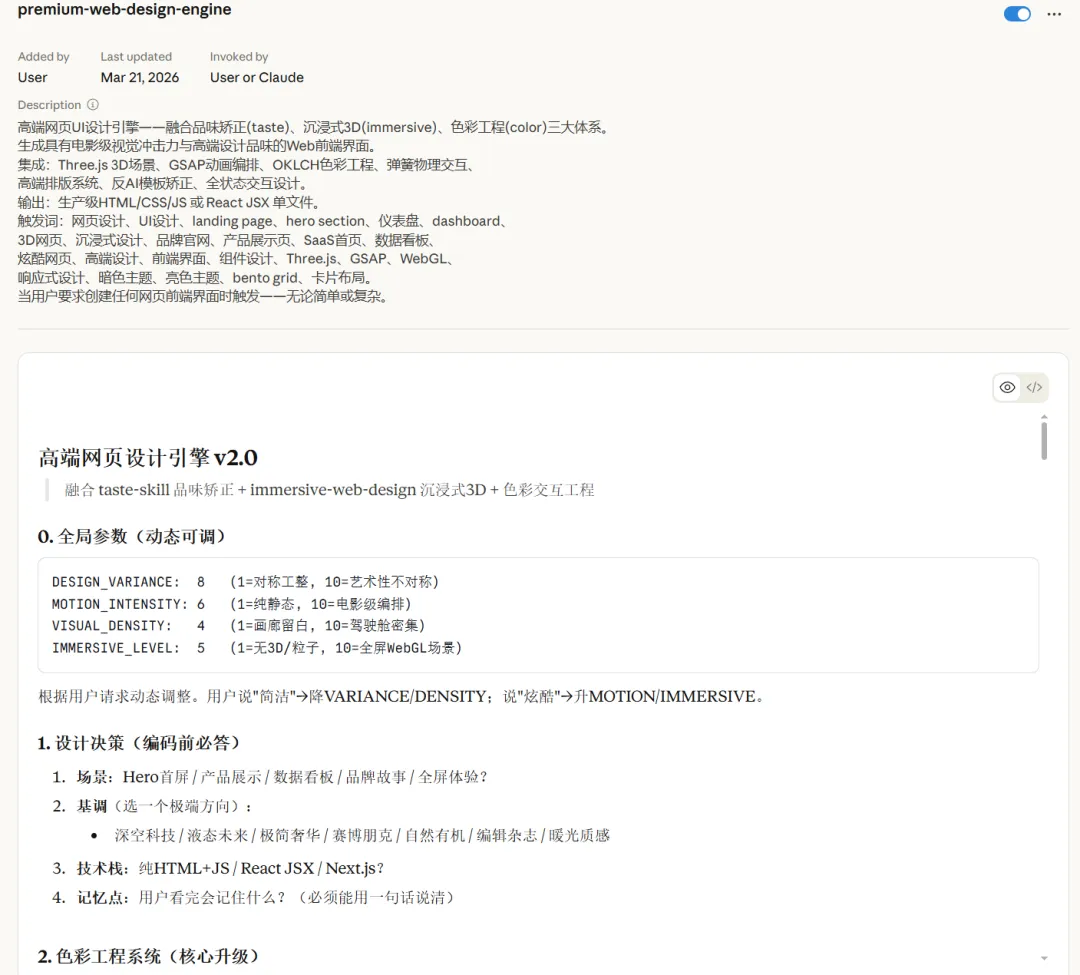Click the "User or Claude" invoked by value

click(256, 77)
